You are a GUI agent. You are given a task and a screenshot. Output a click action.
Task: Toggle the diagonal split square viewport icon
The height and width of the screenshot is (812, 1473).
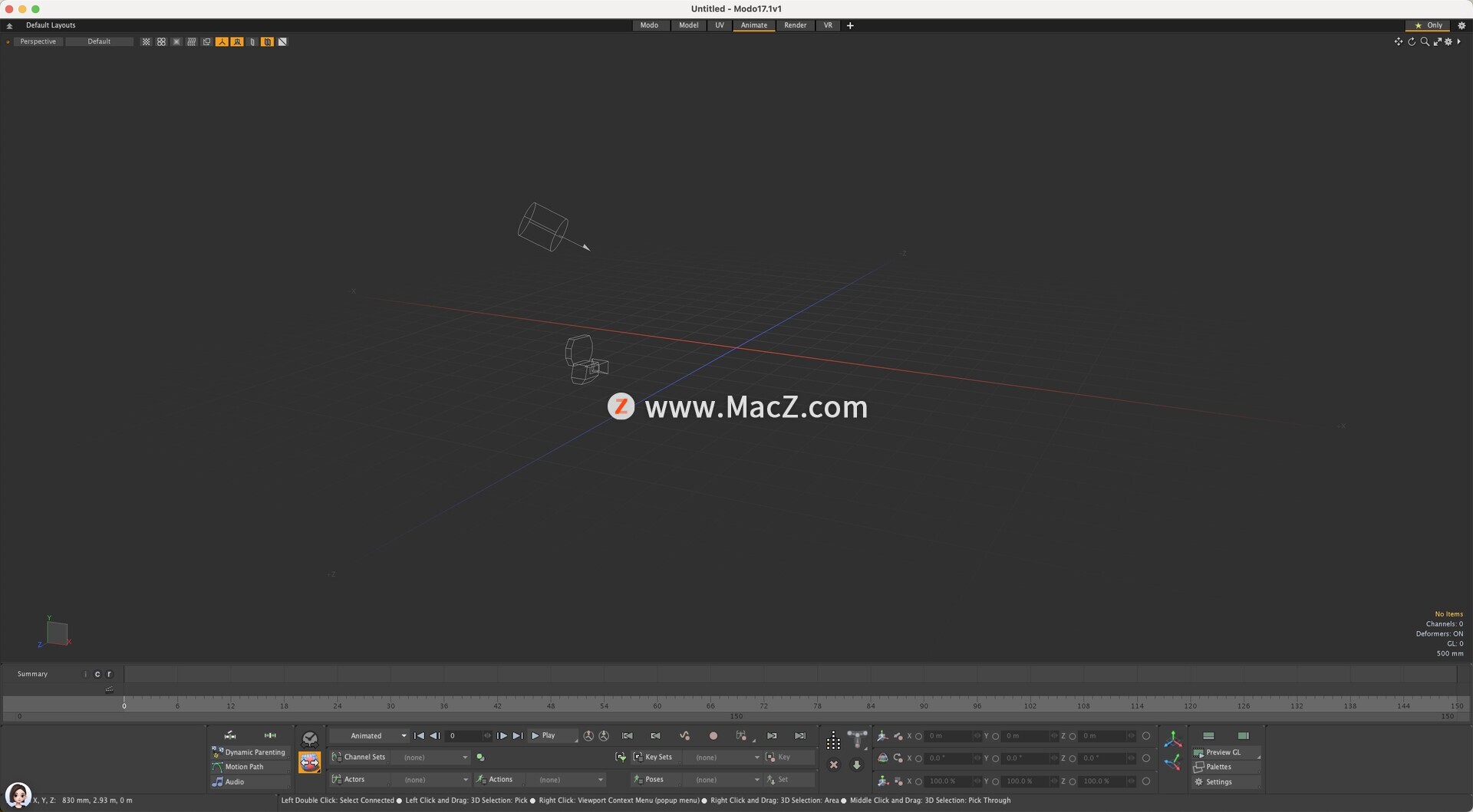click(x=282, y=41)
